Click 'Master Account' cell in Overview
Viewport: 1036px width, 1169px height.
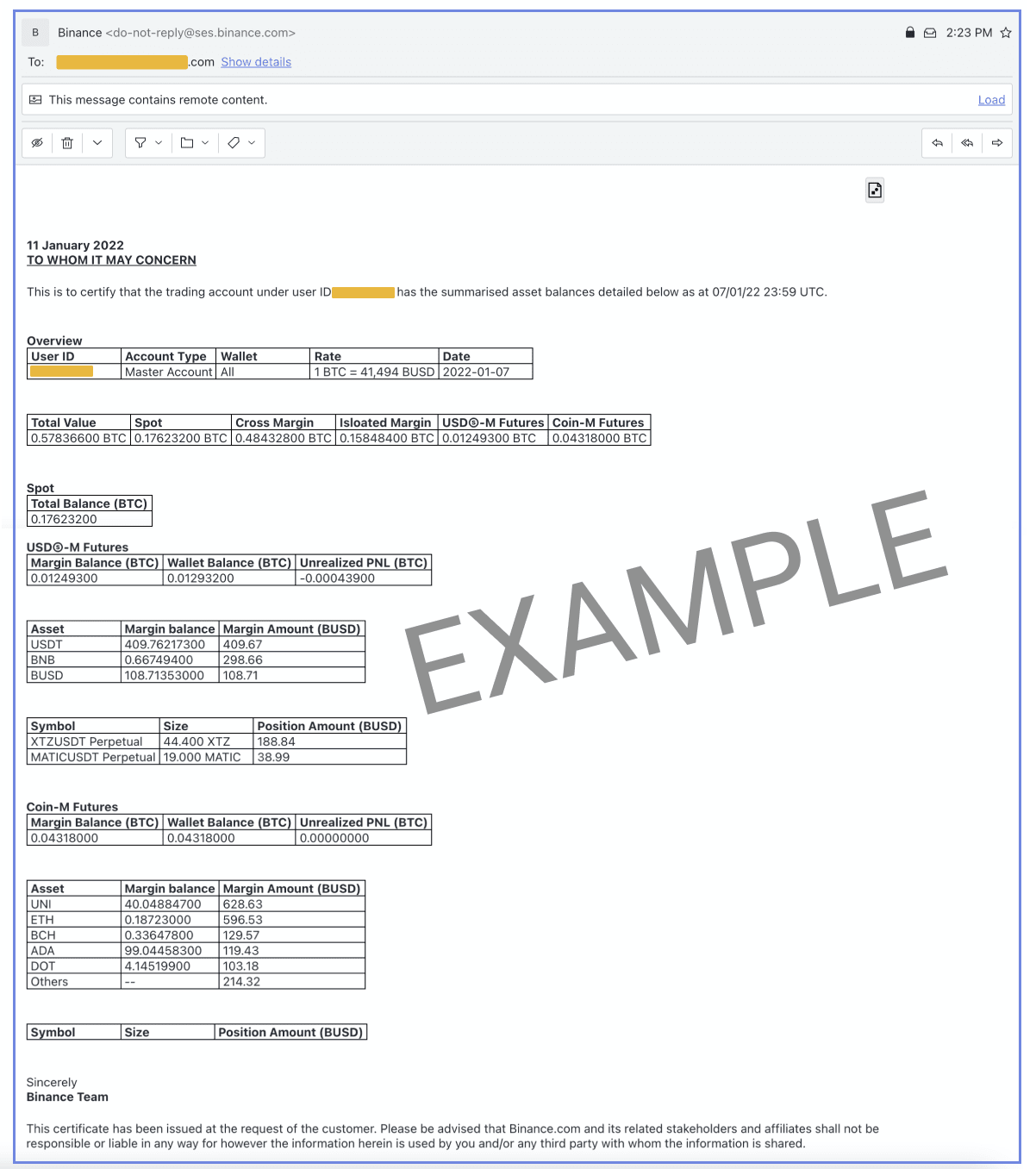click(x=168, y=372)
